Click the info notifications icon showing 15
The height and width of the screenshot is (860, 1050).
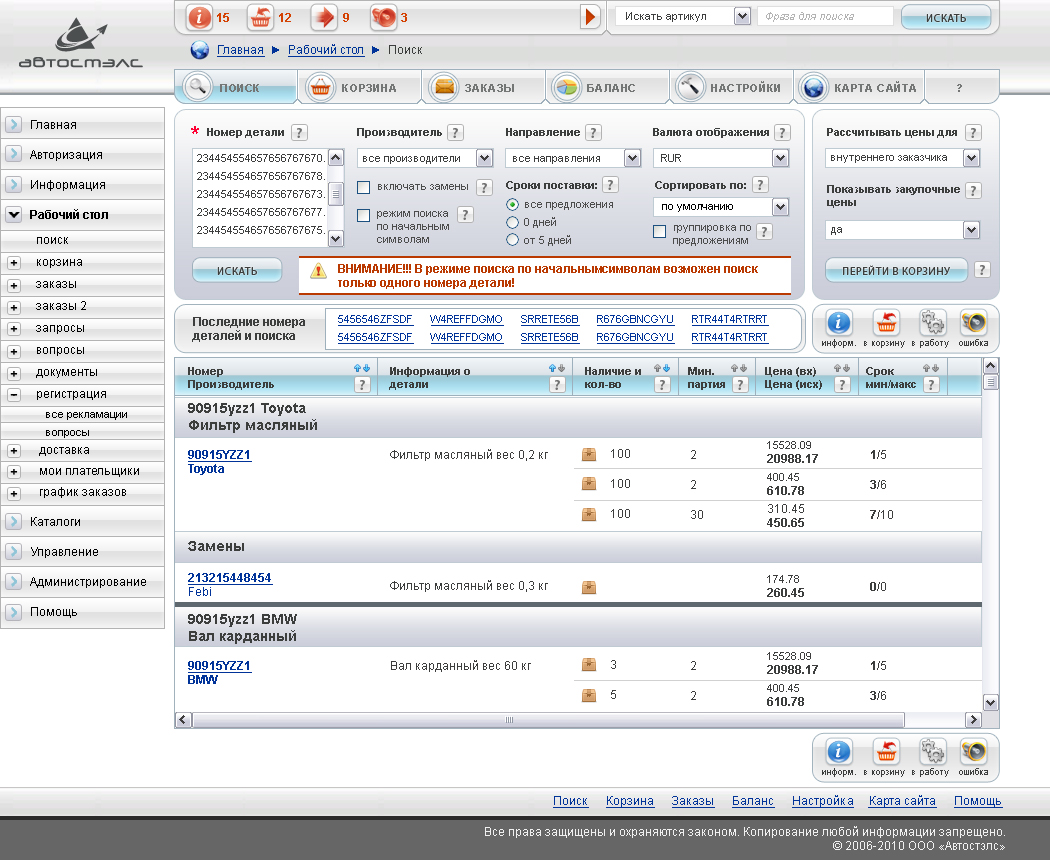[x=201, y=17]
